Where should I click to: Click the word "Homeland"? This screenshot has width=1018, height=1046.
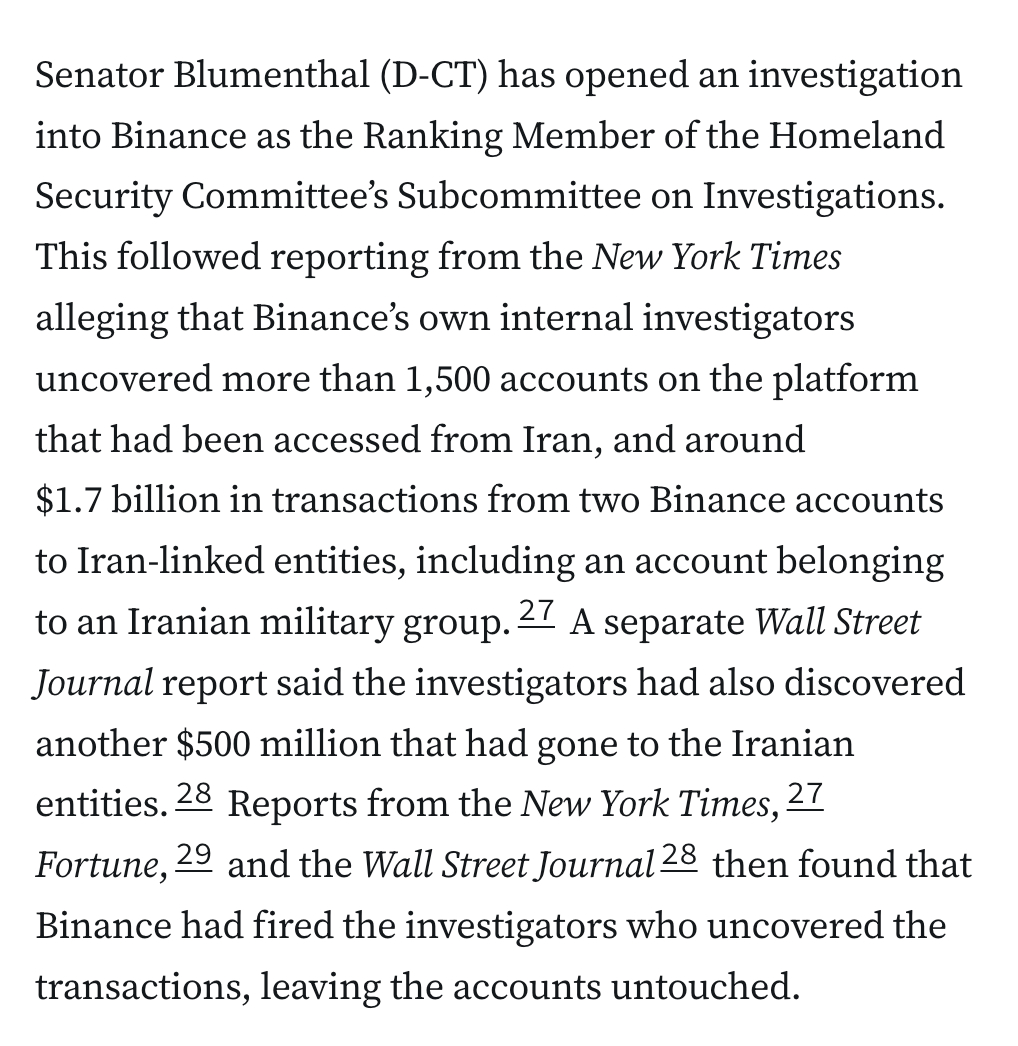pos(857,136)
